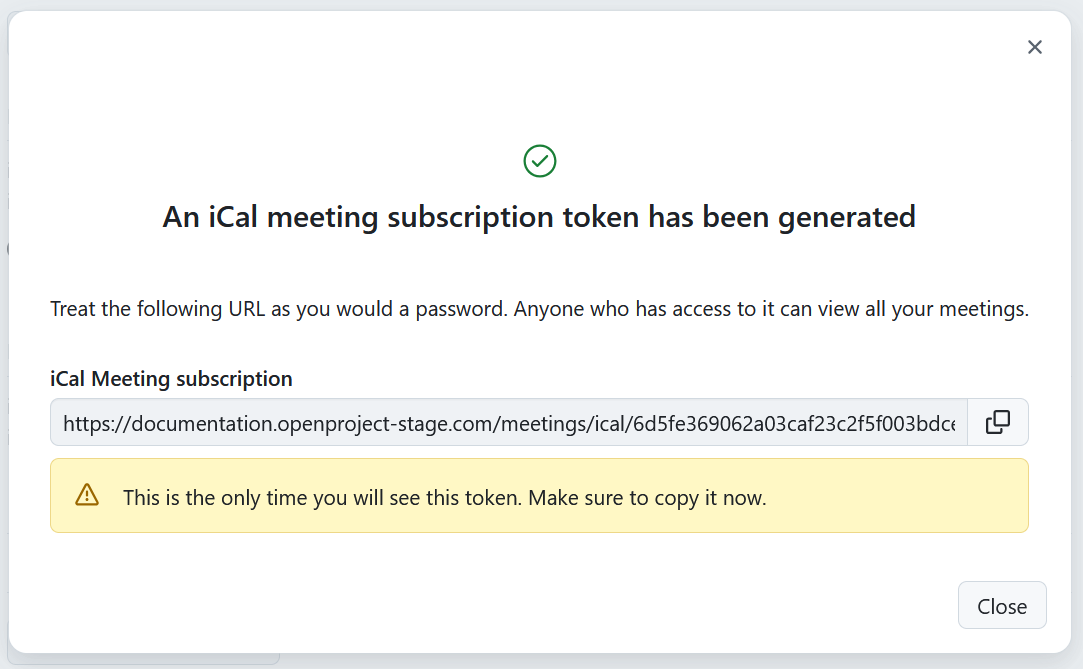Click the iCal Meeting subscription label
Image resolution: width=1083 pixels, height=669 pixels.
[170, 378]
